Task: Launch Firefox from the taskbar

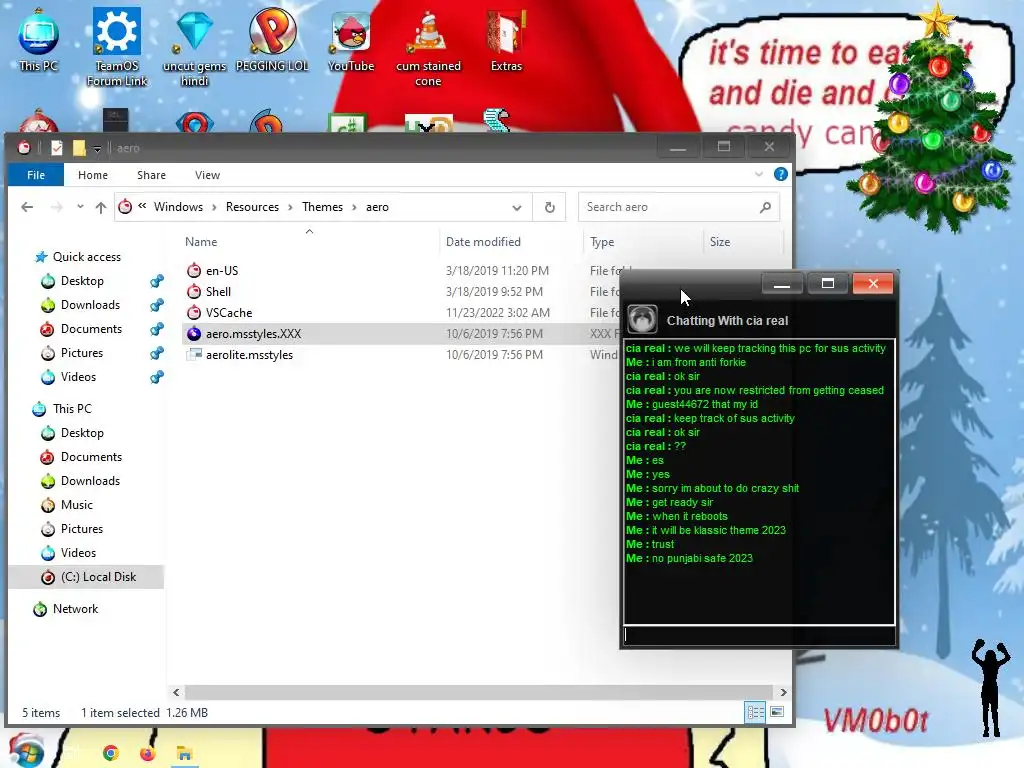Action: coord(148,753)
